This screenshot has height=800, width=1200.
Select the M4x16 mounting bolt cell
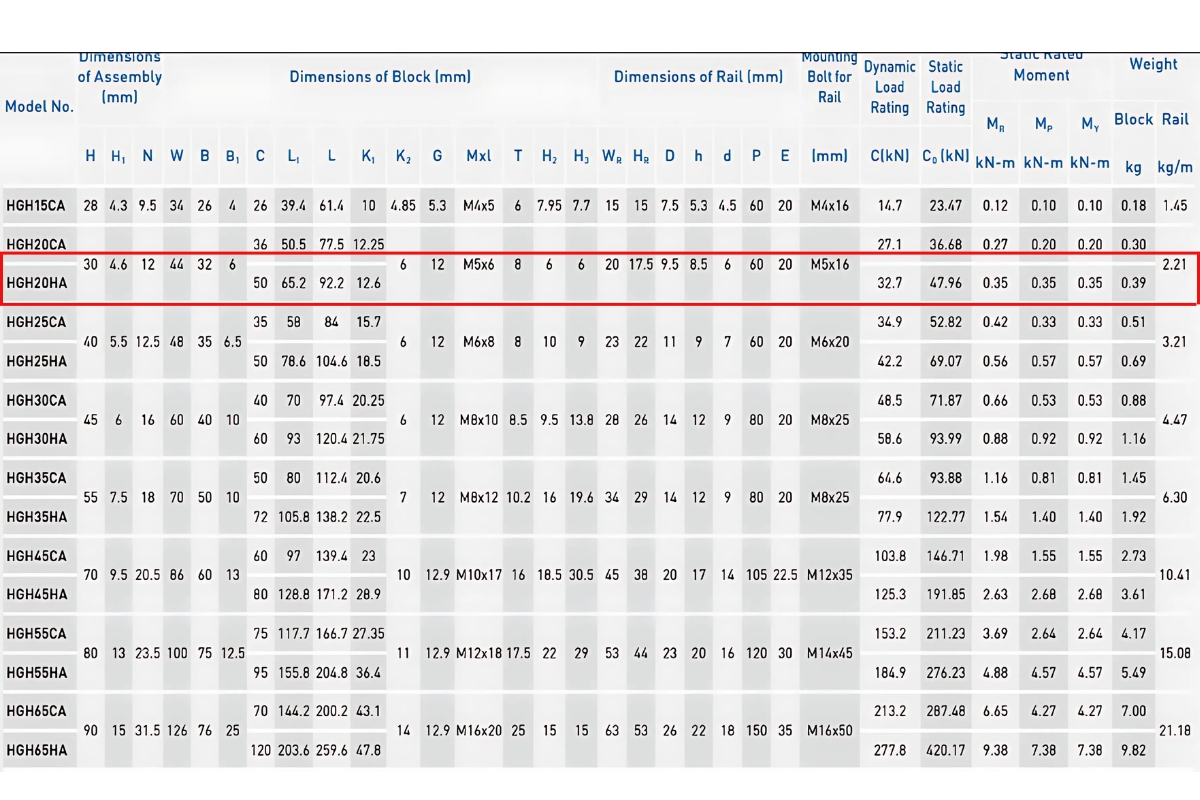coord(830,206)
